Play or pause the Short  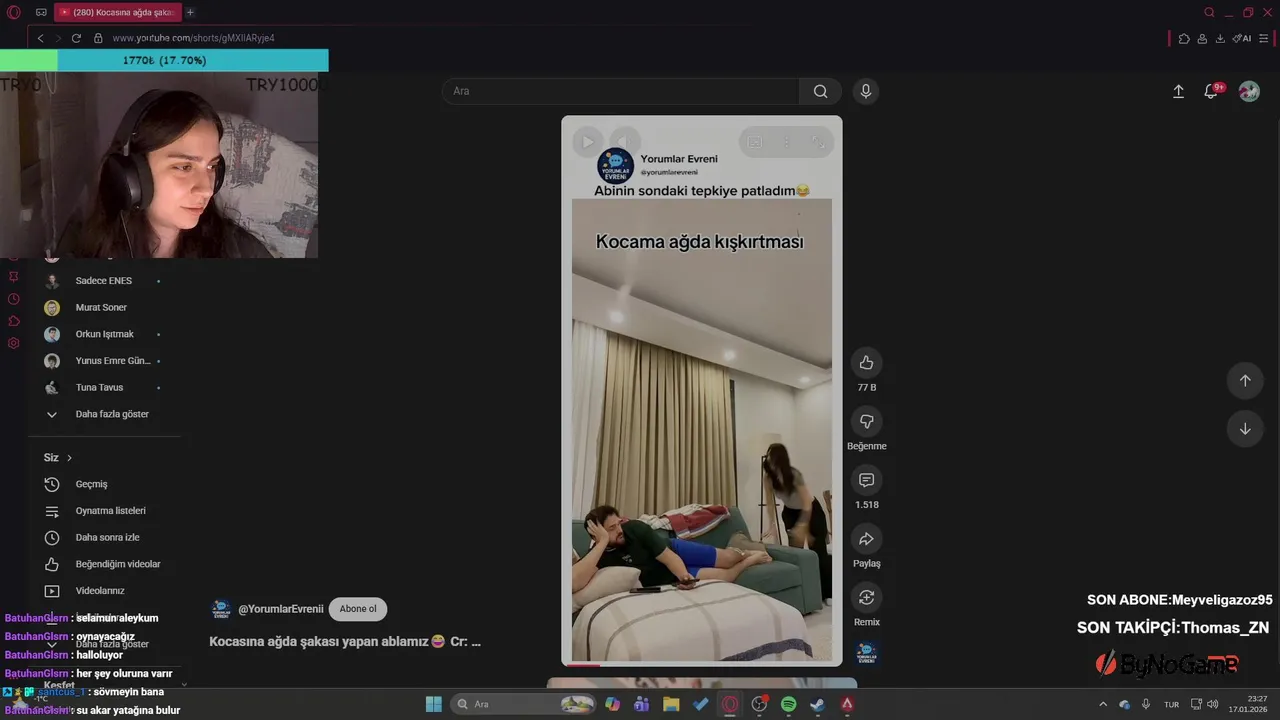588,142
